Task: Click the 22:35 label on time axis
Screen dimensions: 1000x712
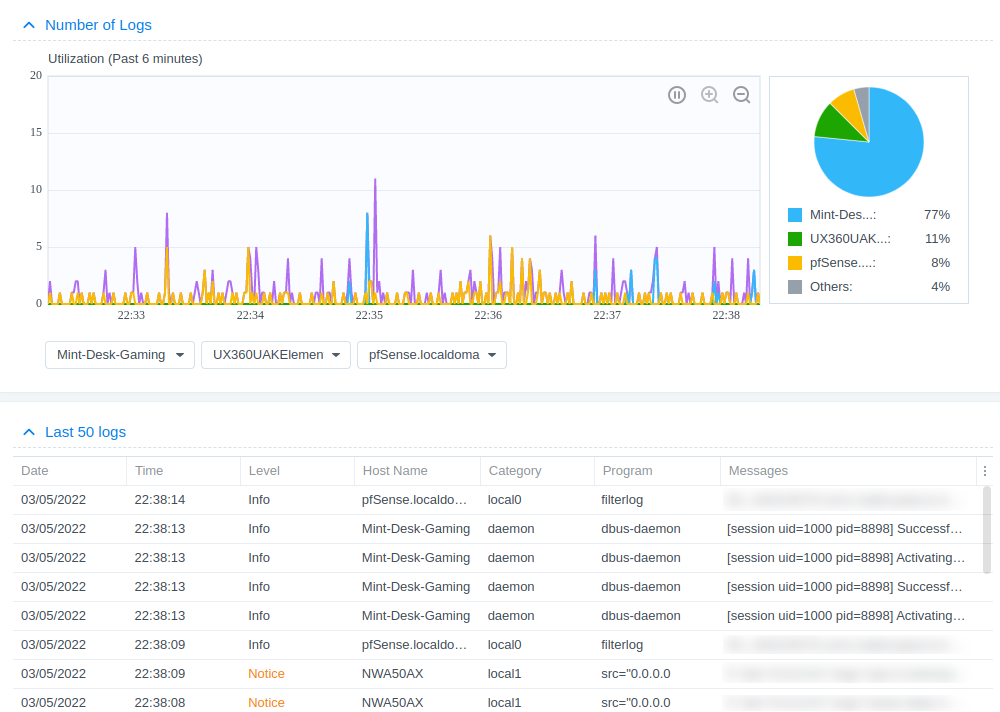Action: [369, 315]
